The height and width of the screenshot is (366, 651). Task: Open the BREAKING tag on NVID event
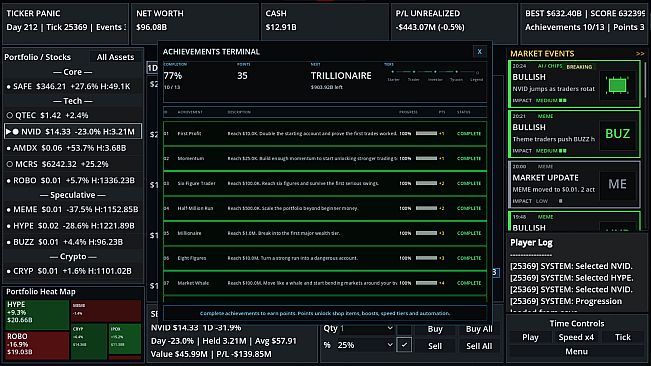click(579, 67)
